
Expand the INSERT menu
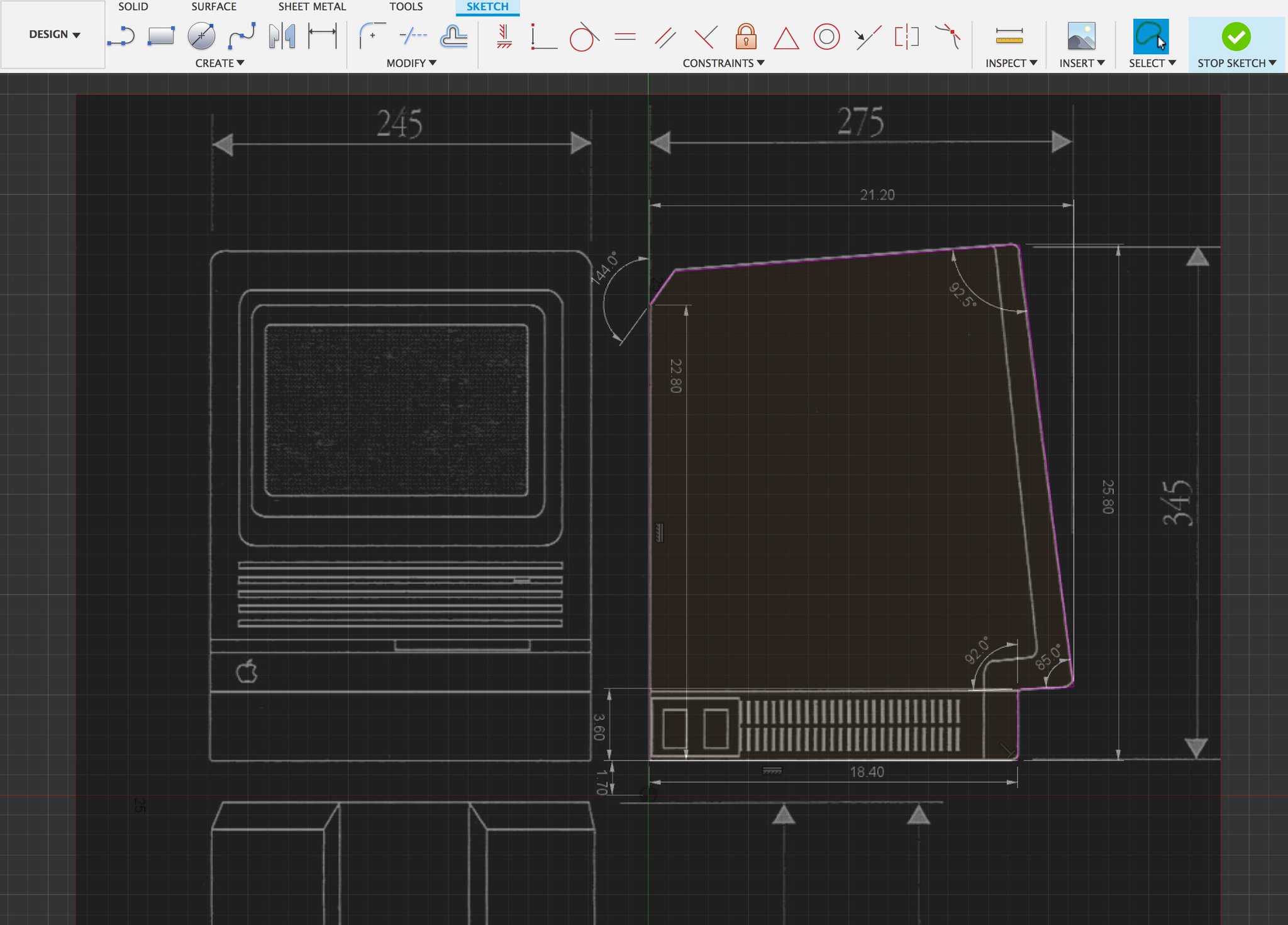tap(1082, 63)
